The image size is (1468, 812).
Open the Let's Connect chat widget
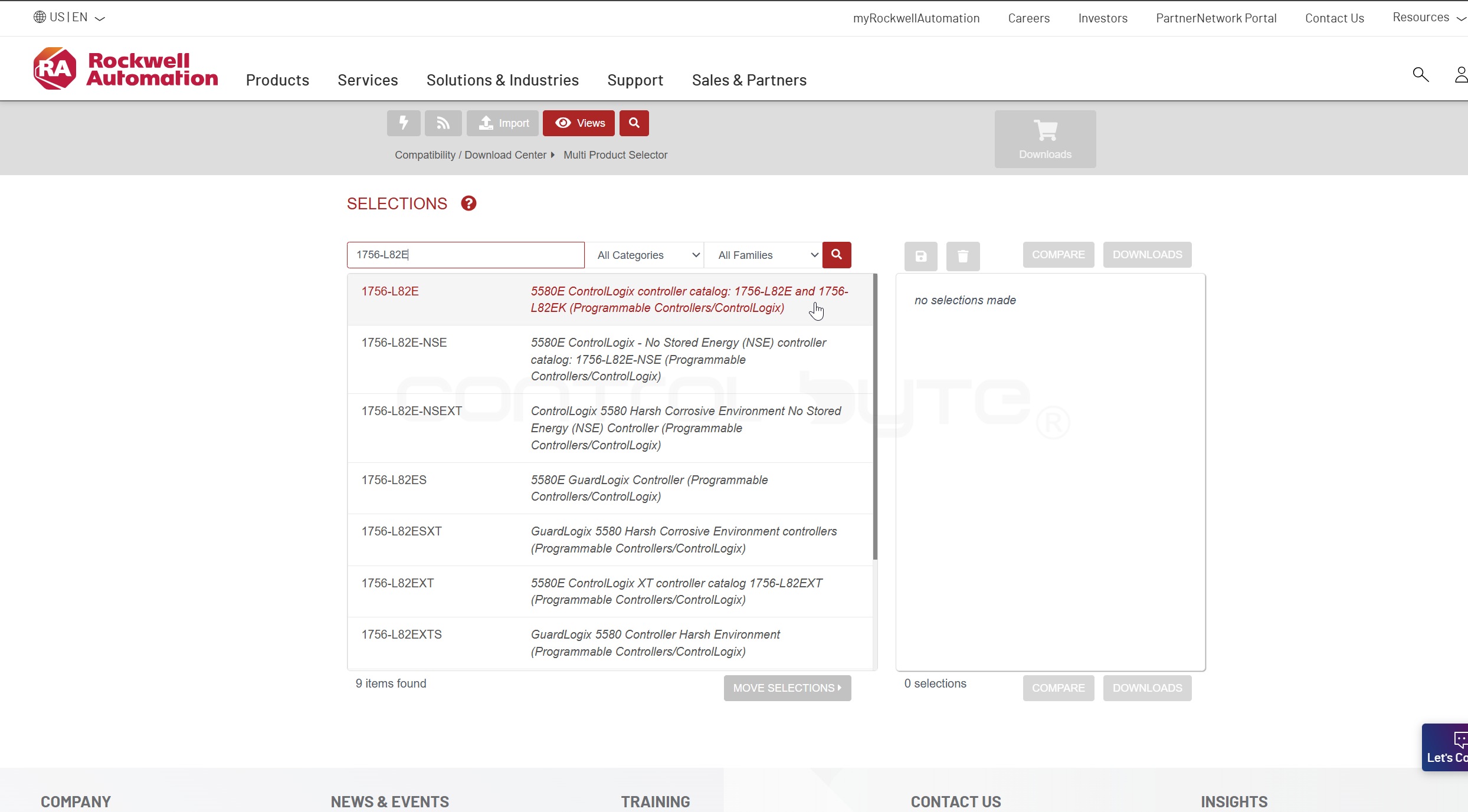click(1445, 747)
